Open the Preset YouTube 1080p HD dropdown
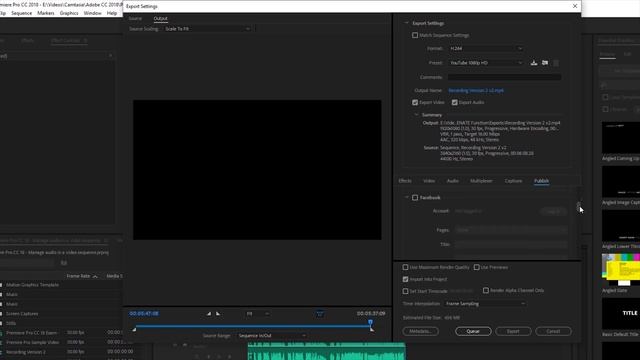 pyautogui.click(x=486, y=63)
